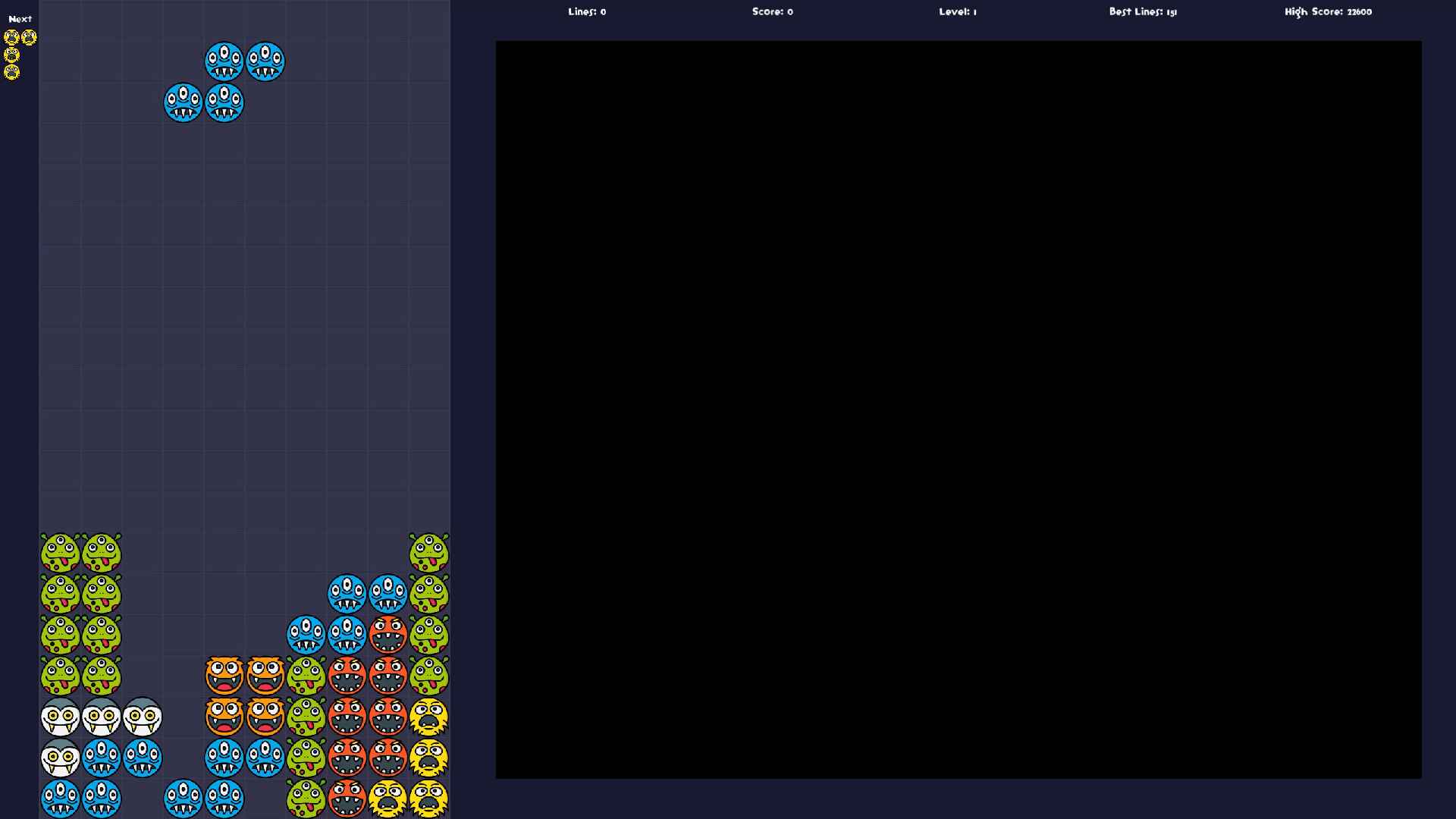
Task: Click the rightmost white vampire monster
Action: [x=142, y=717]
